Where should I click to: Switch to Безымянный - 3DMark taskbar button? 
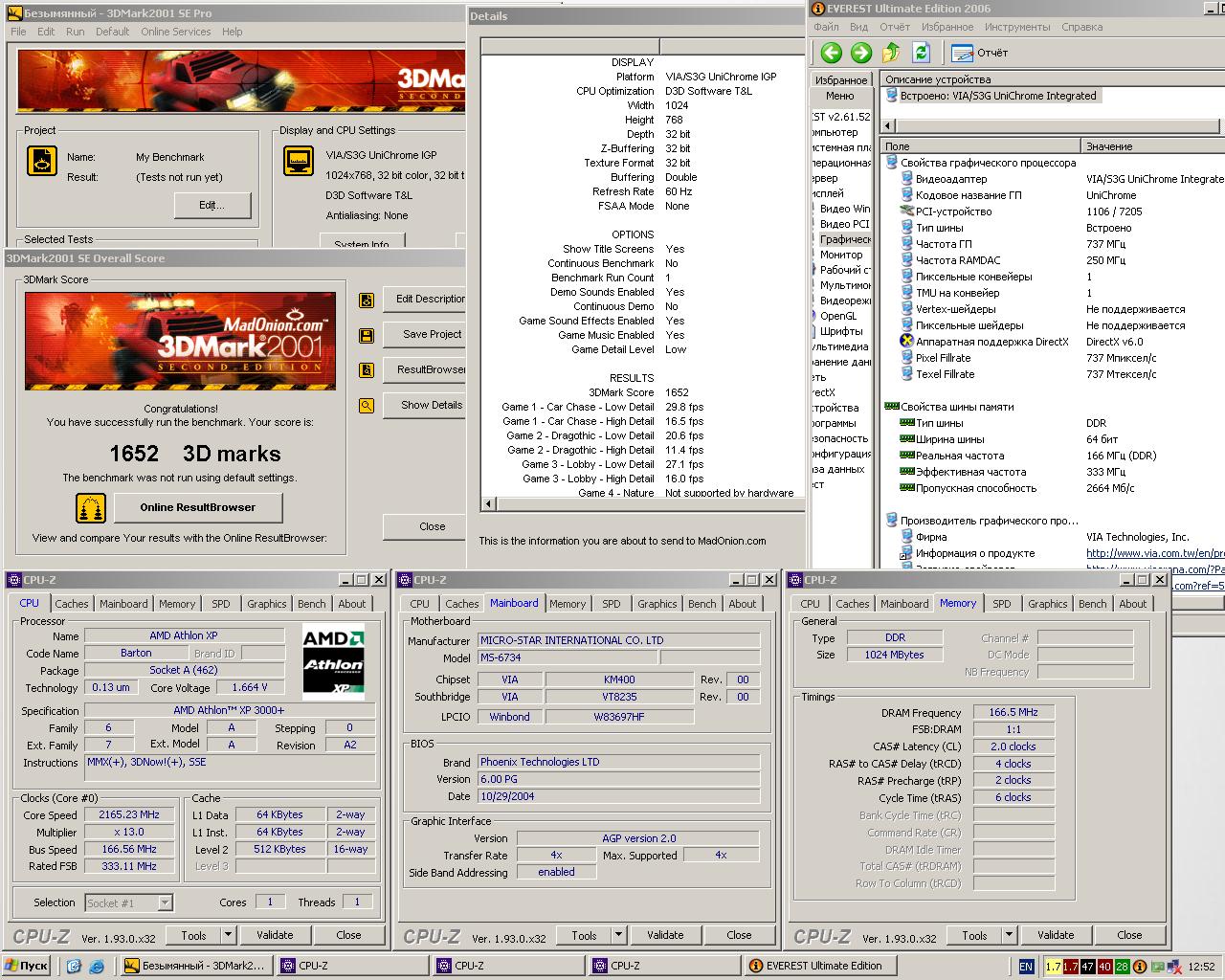click(198, 967)
